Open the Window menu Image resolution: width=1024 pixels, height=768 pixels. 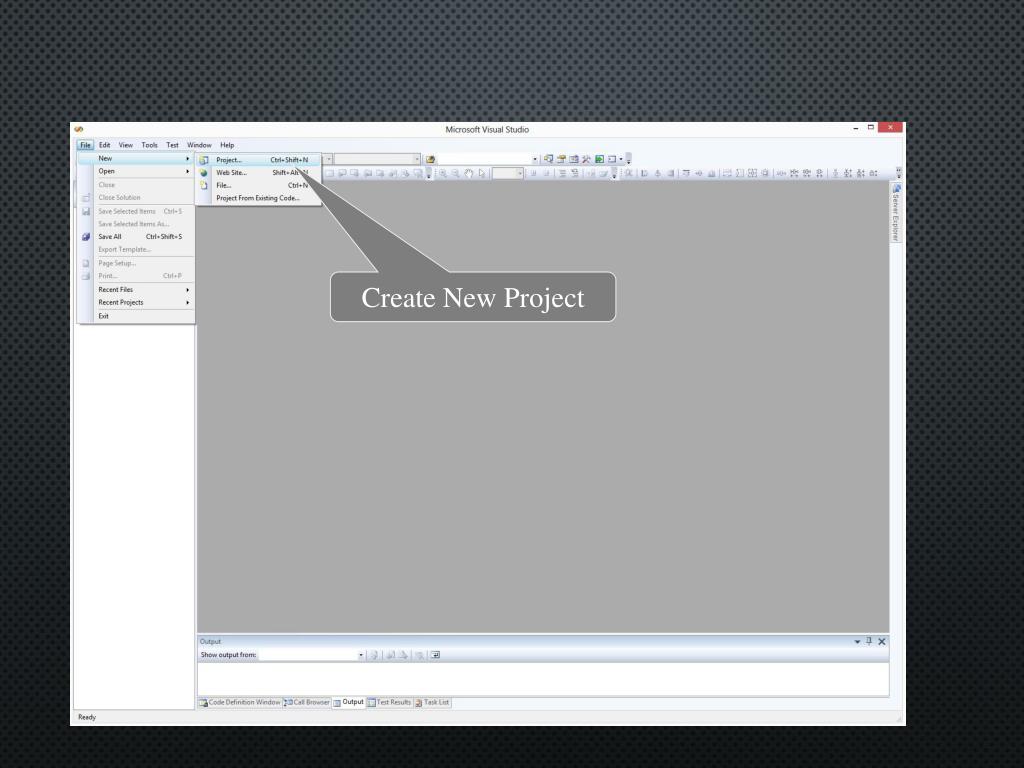[199, 145]
